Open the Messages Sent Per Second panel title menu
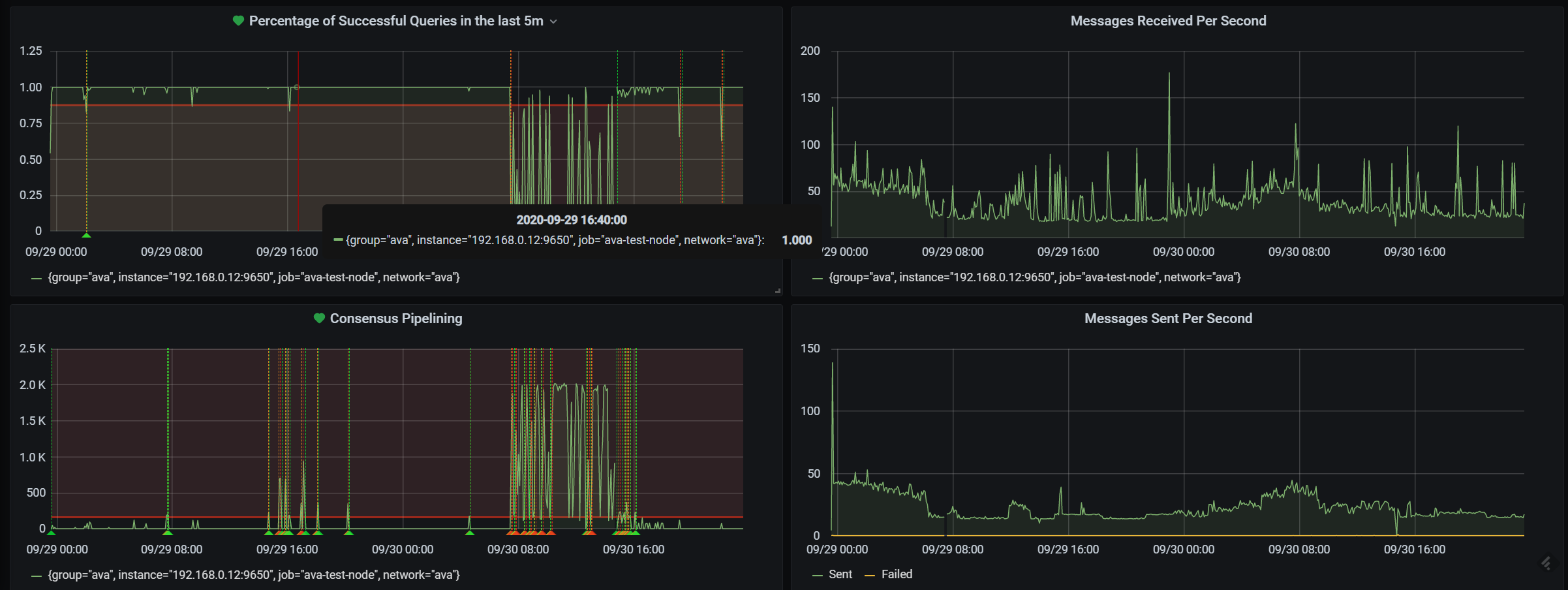Image resolution: width=1568 pixels, height=590 pixels. coord(1167,318)
